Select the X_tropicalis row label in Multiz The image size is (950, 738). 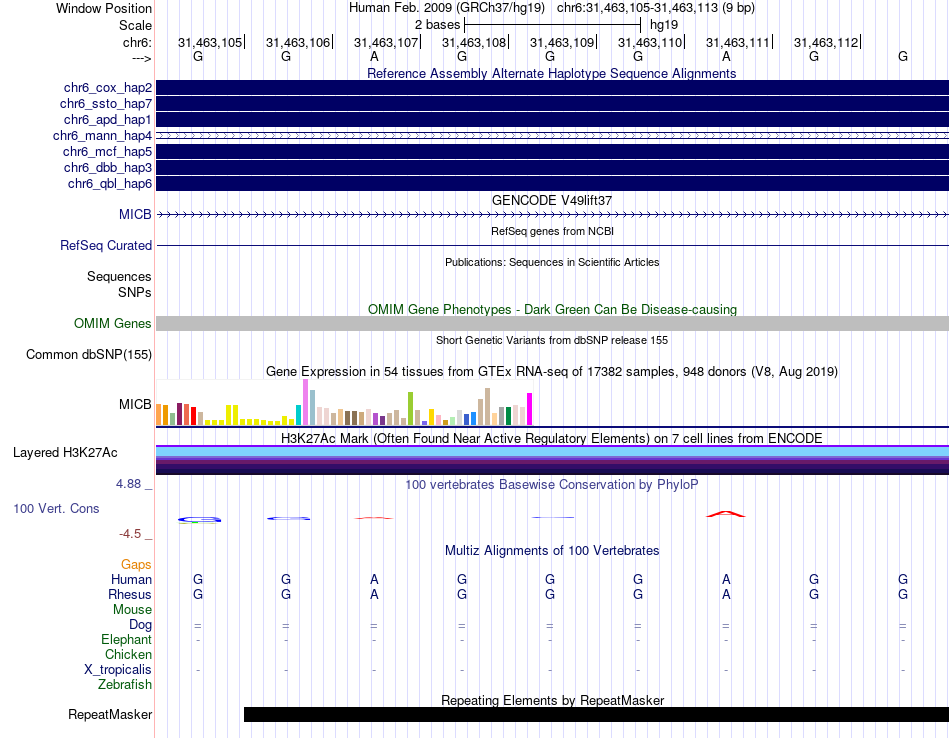coord(118,670)
